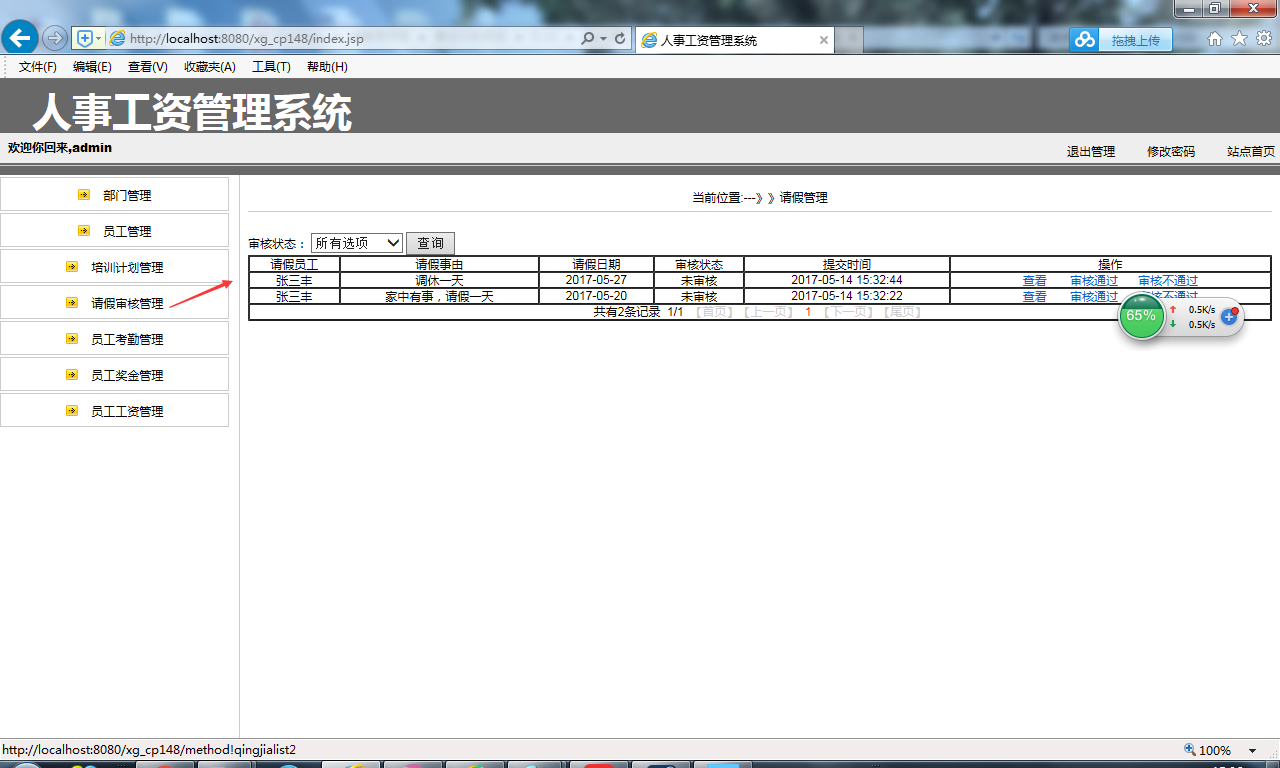The height and width of the screenshot is (768, 1280).
Task: Click the 查询 button
Action: coord(430,243)
